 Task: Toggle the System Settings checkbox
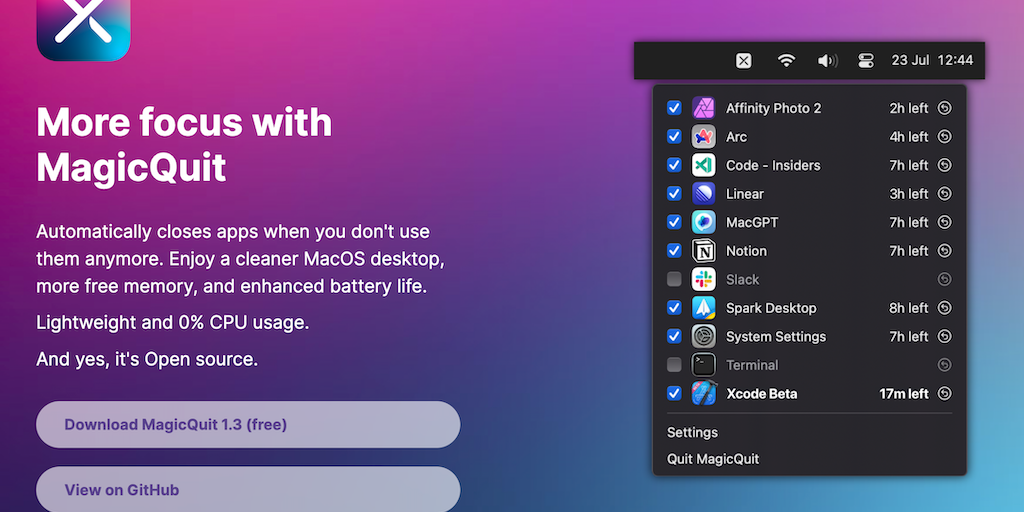674,336
